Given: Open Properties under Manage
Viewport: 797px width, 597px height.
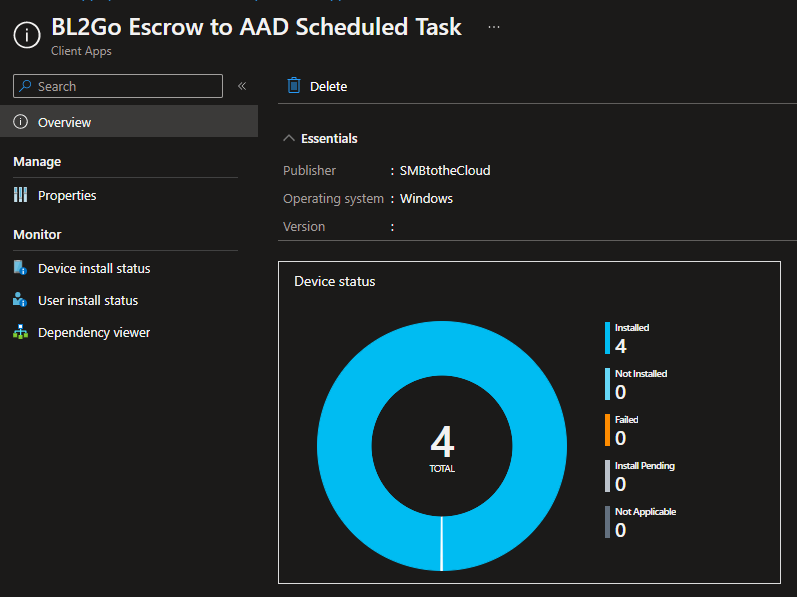Looking at the screenshot, I should (x=67, y=195).
